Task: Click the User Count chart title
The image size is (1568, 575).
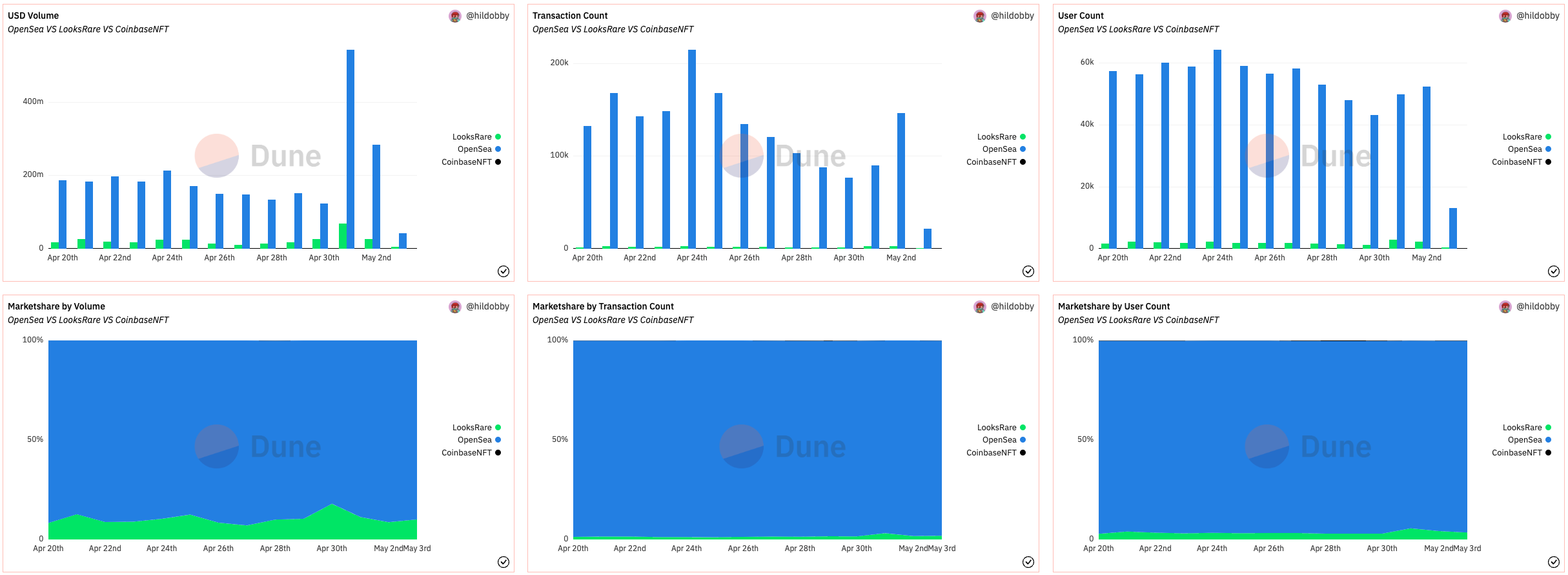Action: point(1081,16)
